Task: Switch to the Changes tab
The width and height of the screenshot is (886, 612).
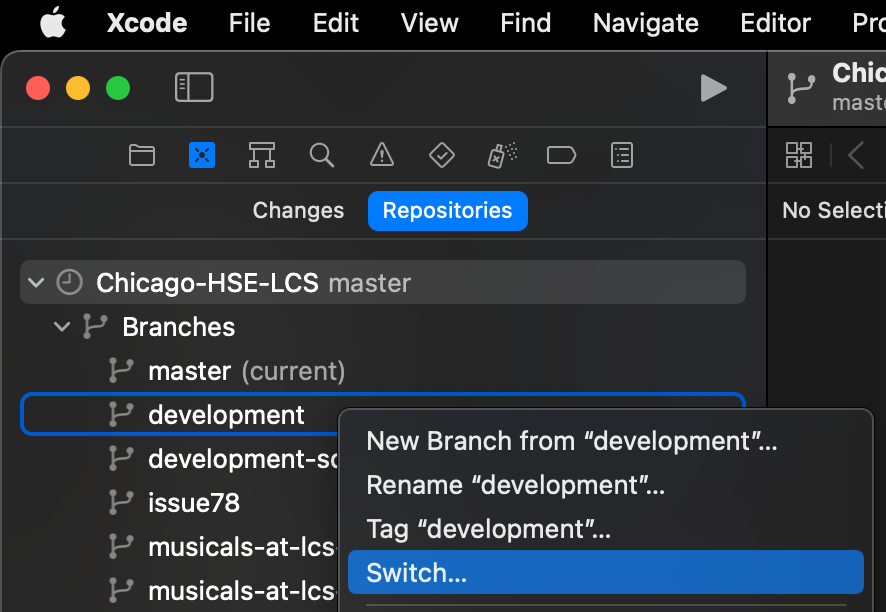Action: point(298,211)
